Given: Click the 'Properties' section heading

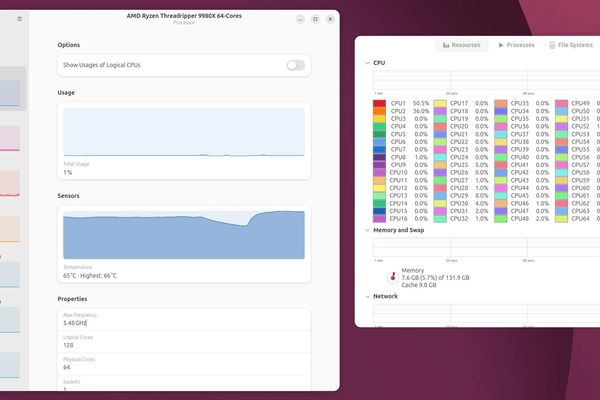Looking at the screenshot, I should pyautogui.click(x=72, y=299).
